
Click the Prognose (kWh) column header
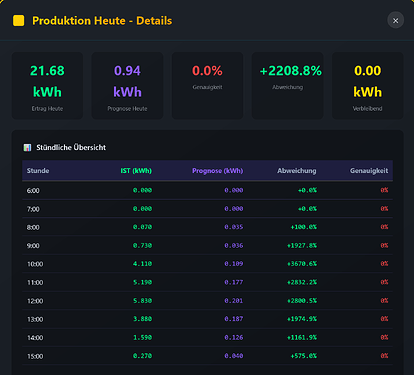click(x=218, y=171)
